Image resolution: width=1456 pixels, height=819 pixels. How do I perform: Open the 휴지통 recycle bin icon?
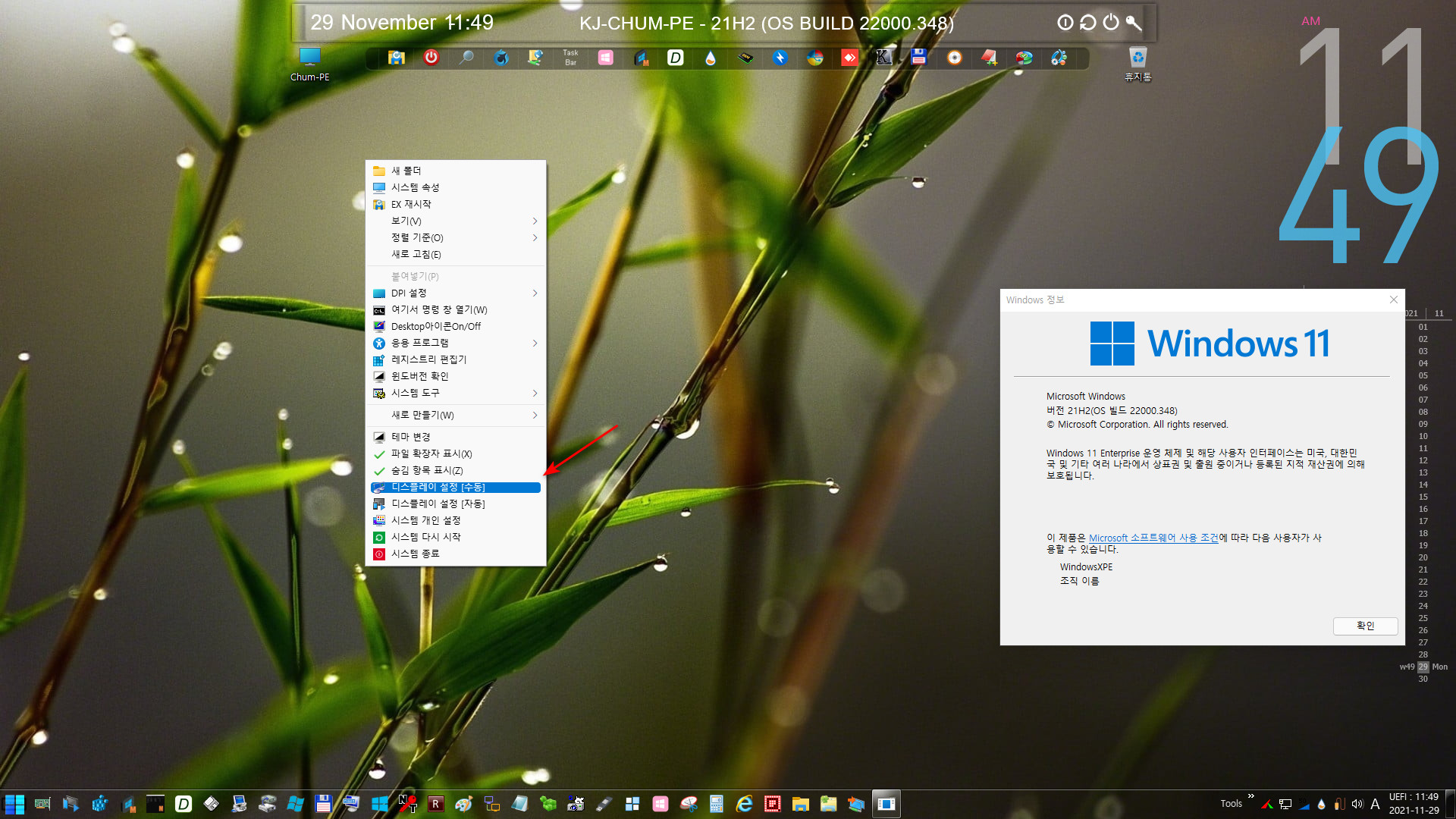pos(1137,64)
